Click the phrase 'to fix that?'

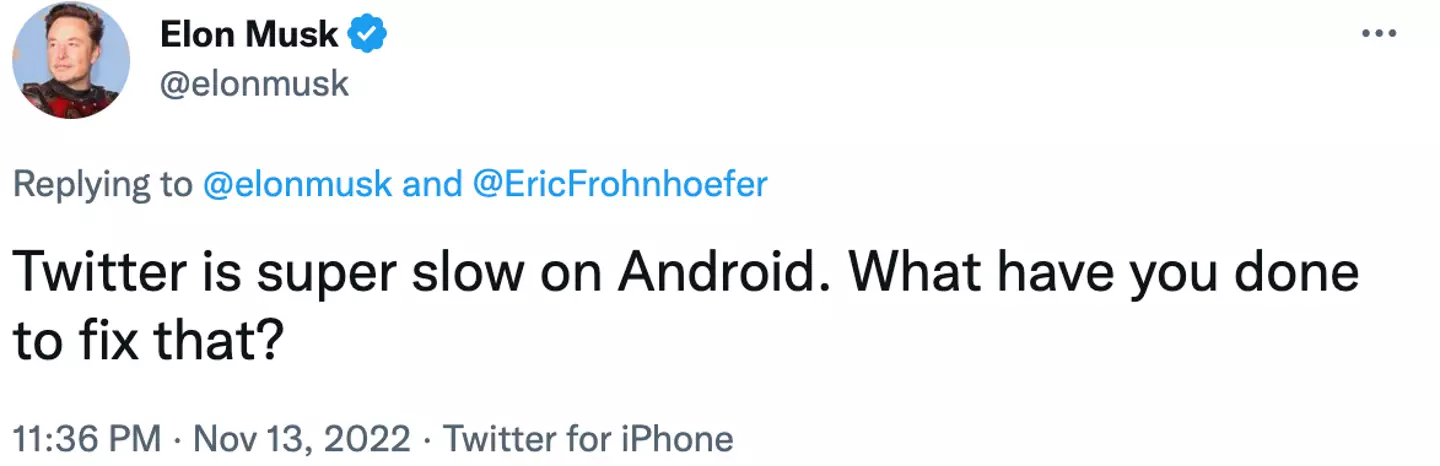point(150,342)
